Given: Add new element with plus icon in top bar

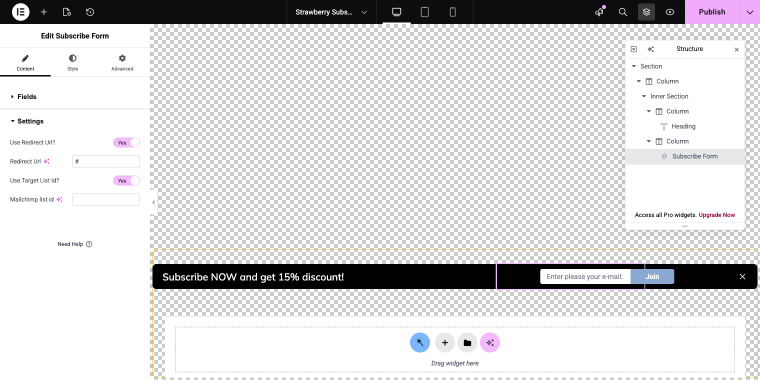Looking at the screenshot, I should (x=44, y=12).
